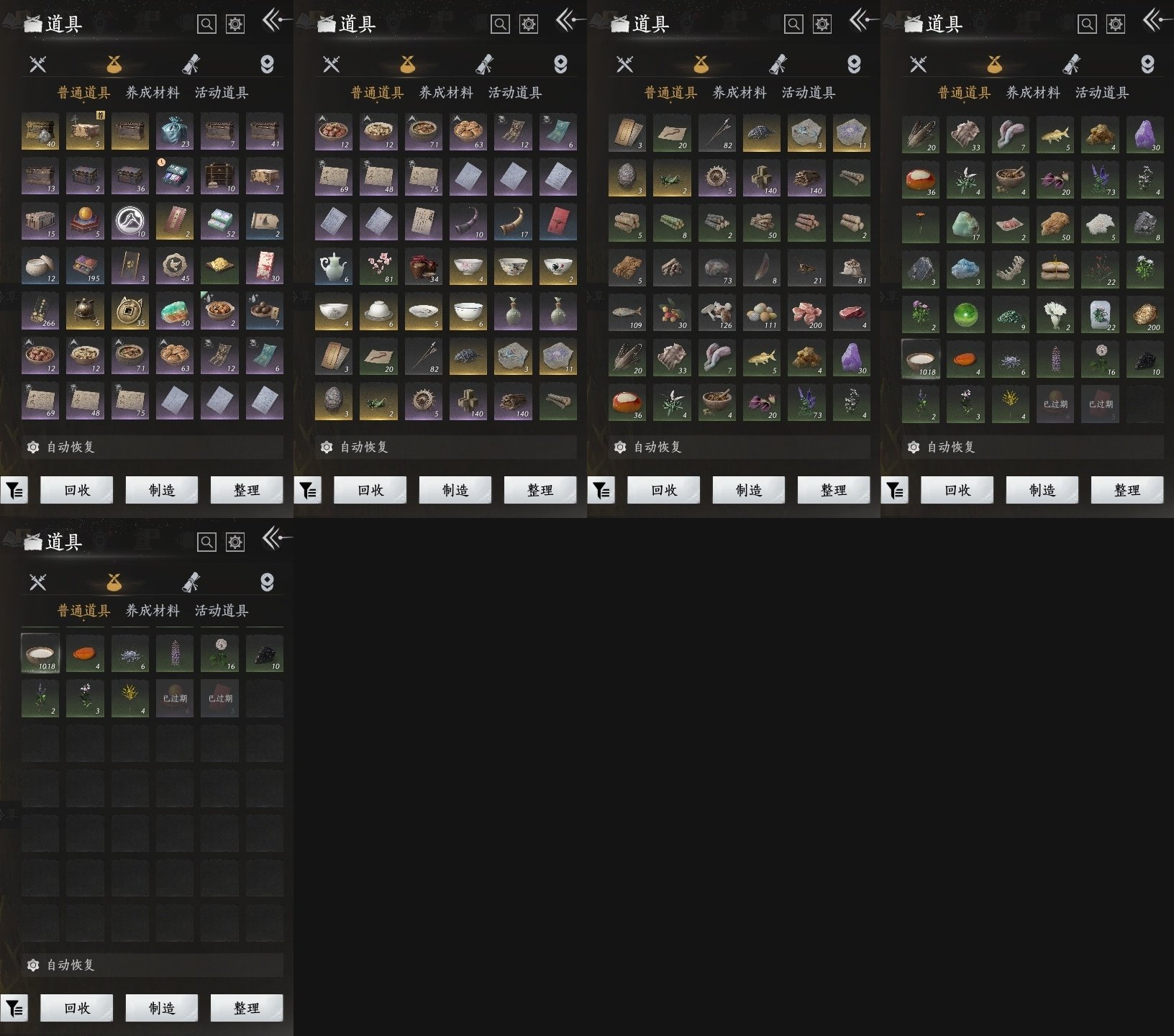The height and width of the screenshot is (1036, 1174).
Task: Switch to 养成材料 tab in the mostly-empty panel
Action: tap(153, 611)
